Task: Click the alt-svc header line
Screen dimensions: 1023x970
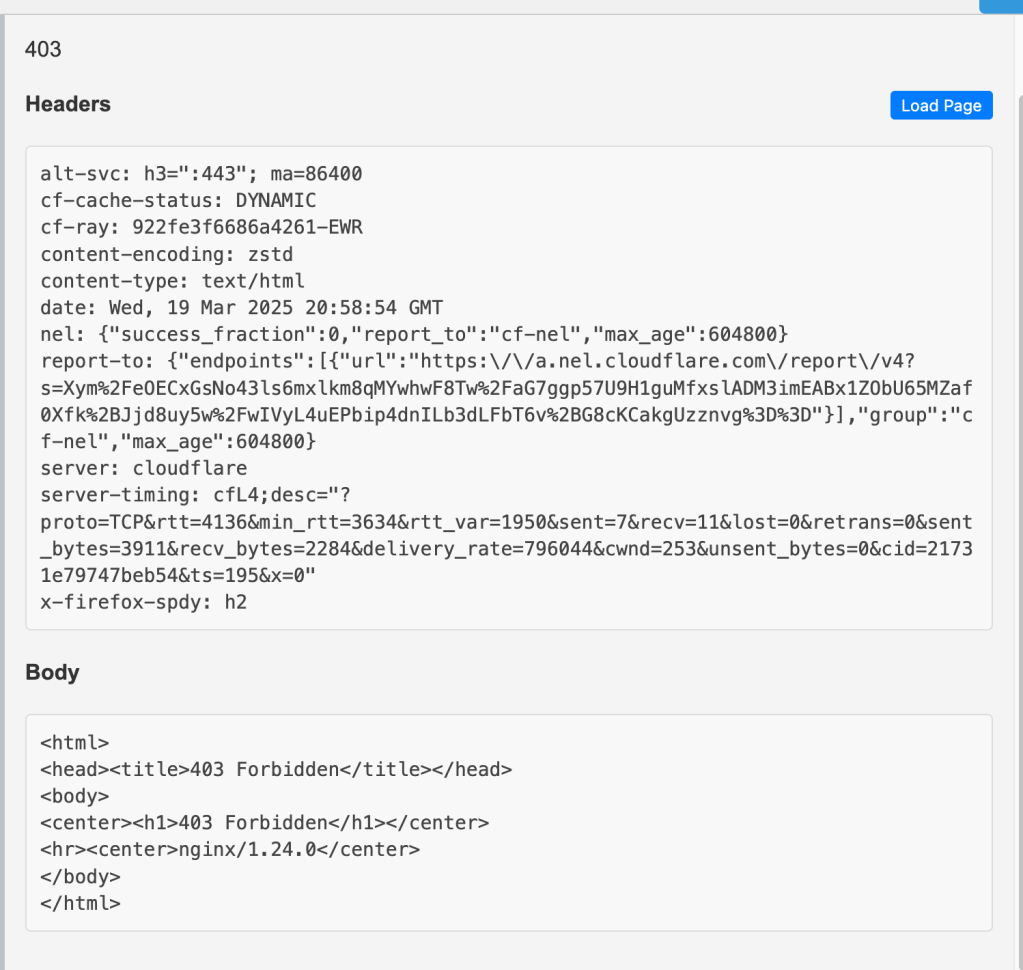Action: [x=201, y=174]
